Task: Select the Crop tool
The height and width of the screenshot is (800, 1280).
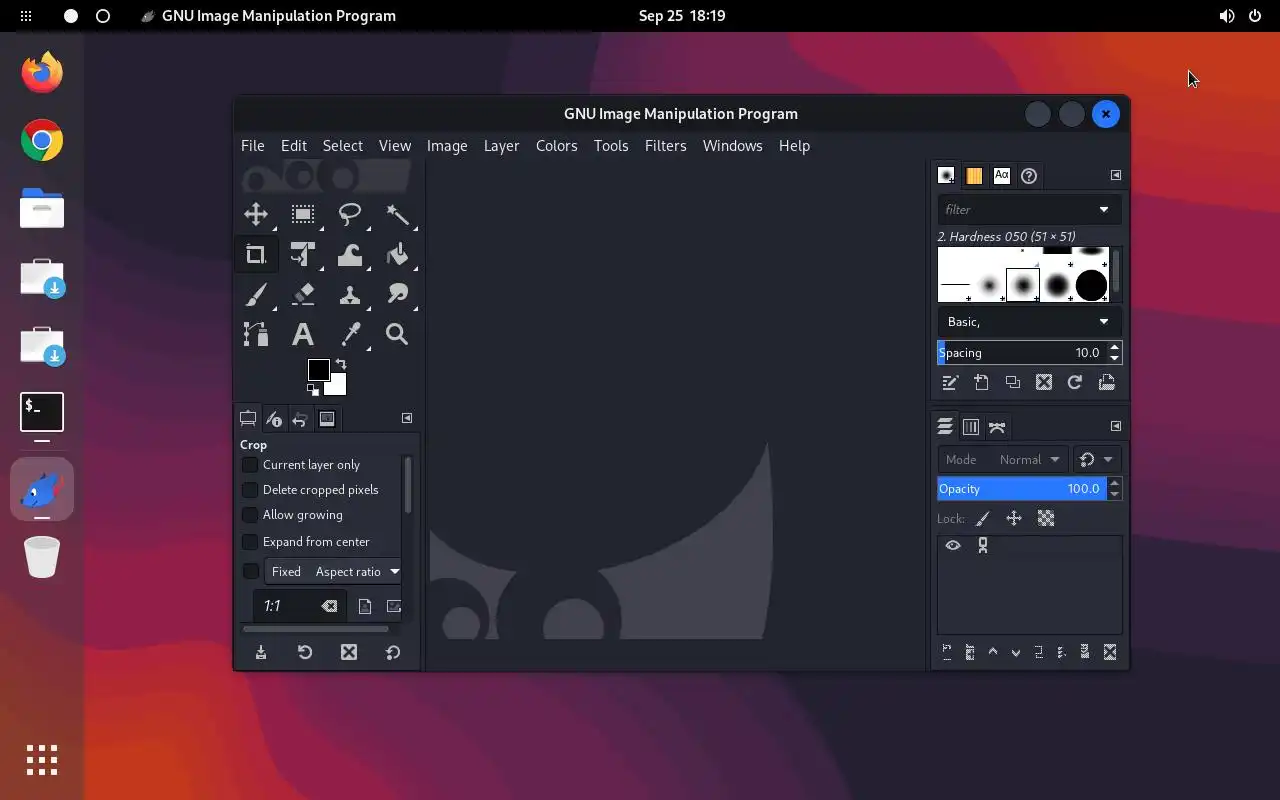Action: pos(256,254)
